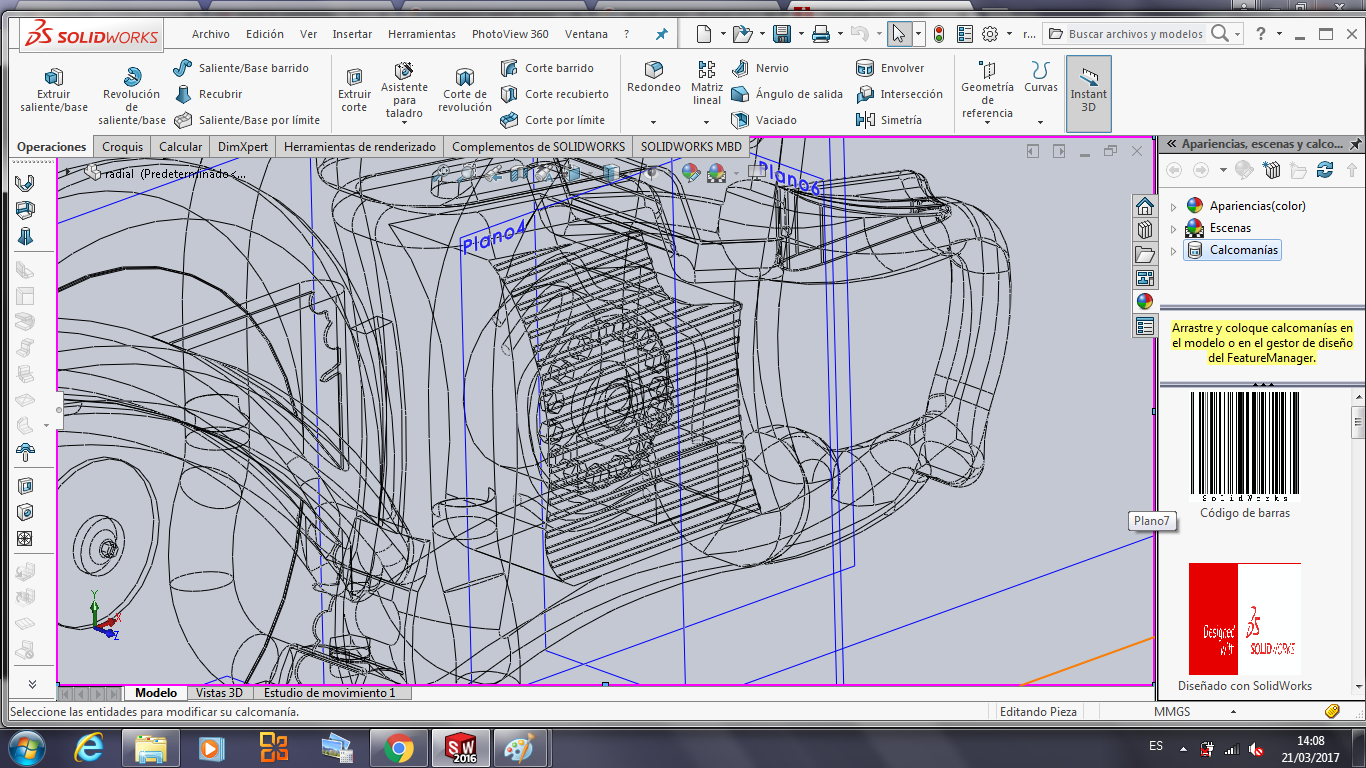This screenshot has width=1366, height=768.
Task: Choose Saliente/Base barrido command
Action: point(241,68)
